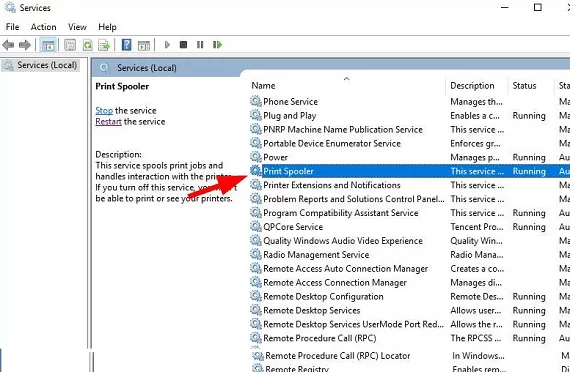Open the File menu
570x372 pixels.
coord(12,27)
